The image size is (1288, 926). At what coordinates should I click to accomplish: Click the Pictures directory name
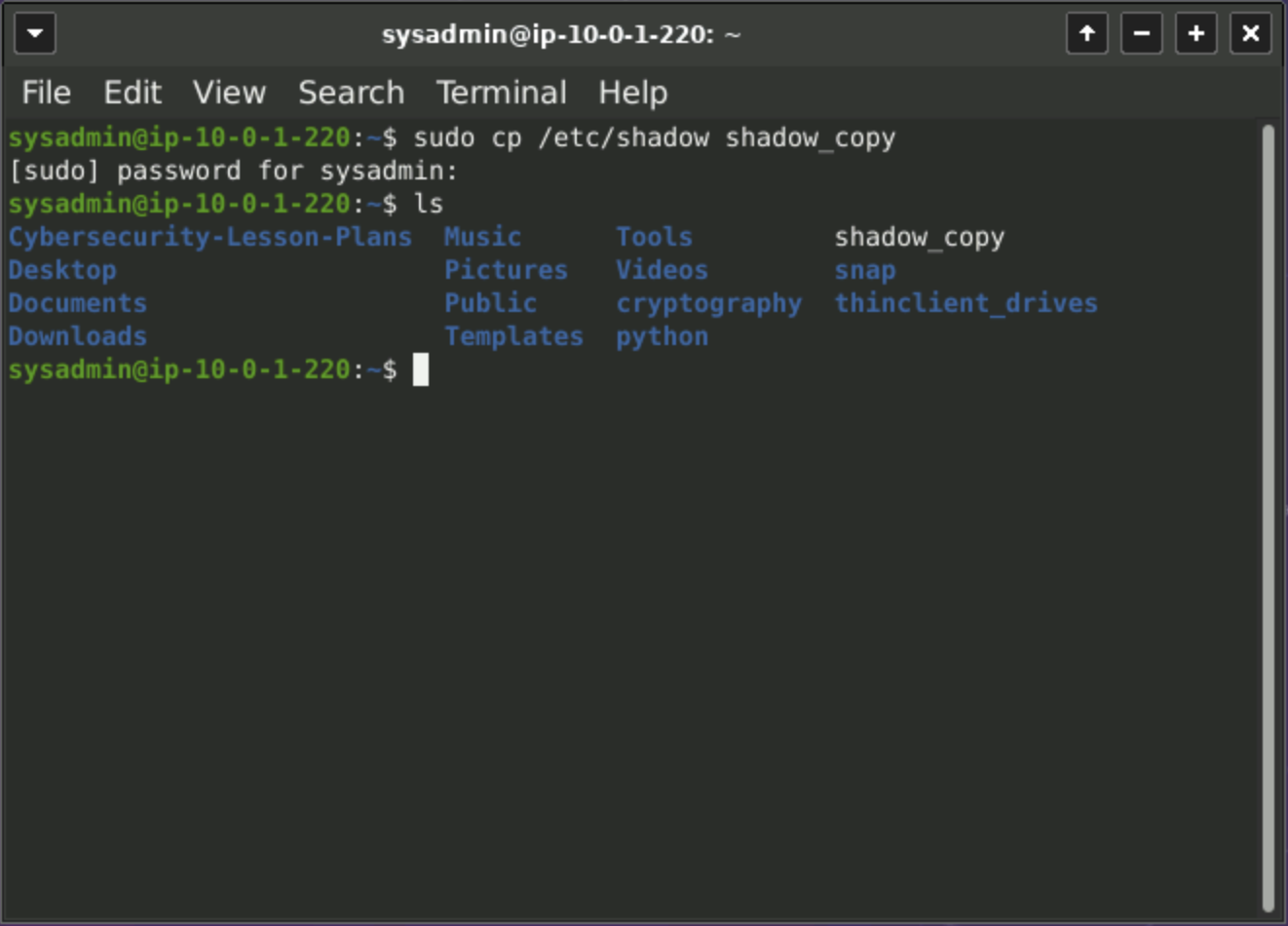click(507, 270)
